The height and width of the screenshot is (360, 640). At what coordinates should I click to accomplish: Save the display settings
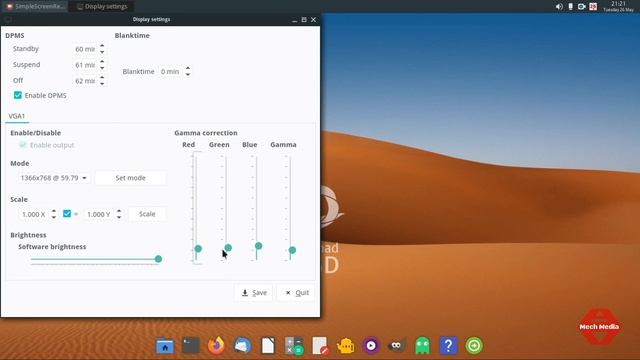tap(253, 293)
